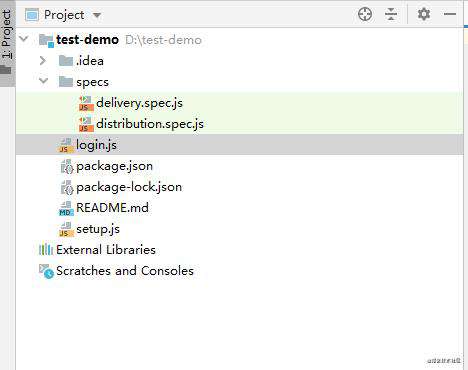Select distribution.spec.js file name
The image size is (468, 370).
point(150,124)
